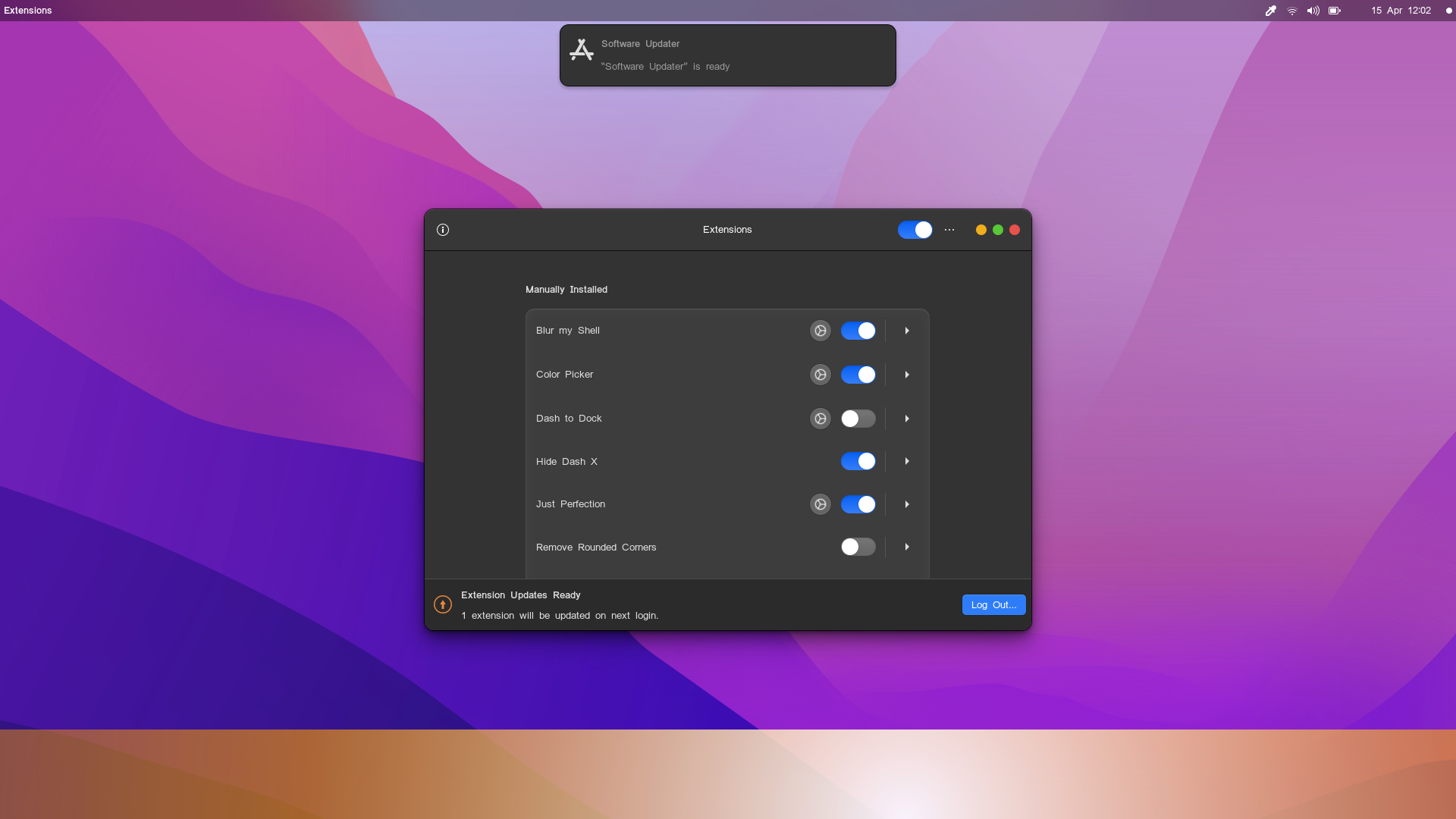The height and width of the screenshot is (819, 1456).
Task: Enable the Dash to Dock extension
Action: tap(858, 419)
